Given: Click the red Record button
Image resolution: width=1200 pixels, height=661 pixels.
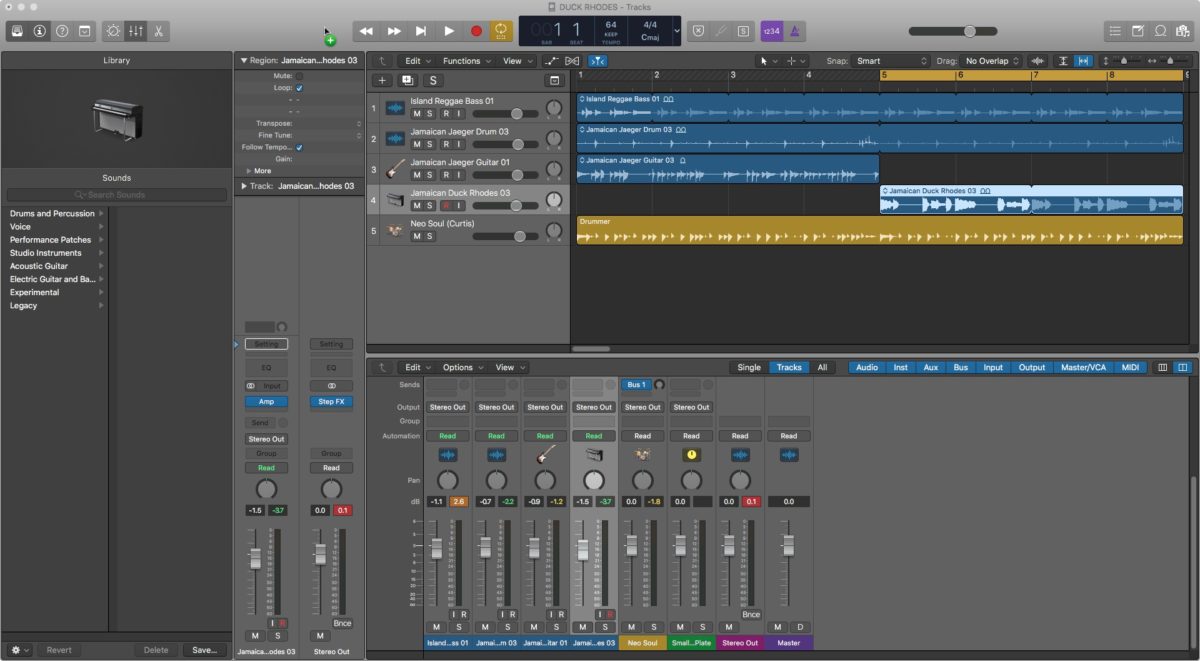Looking at the screenshot, I should (x=476, y=31).
